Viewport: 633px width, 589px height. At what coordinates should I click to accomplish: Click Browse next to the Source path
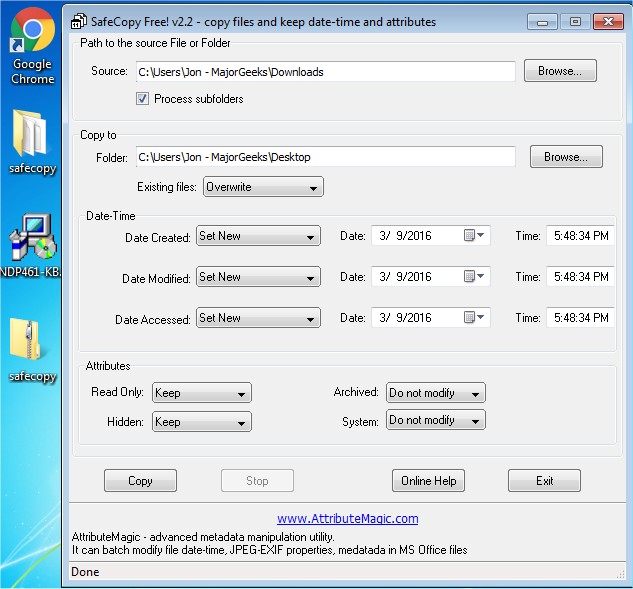coord(560,71)
